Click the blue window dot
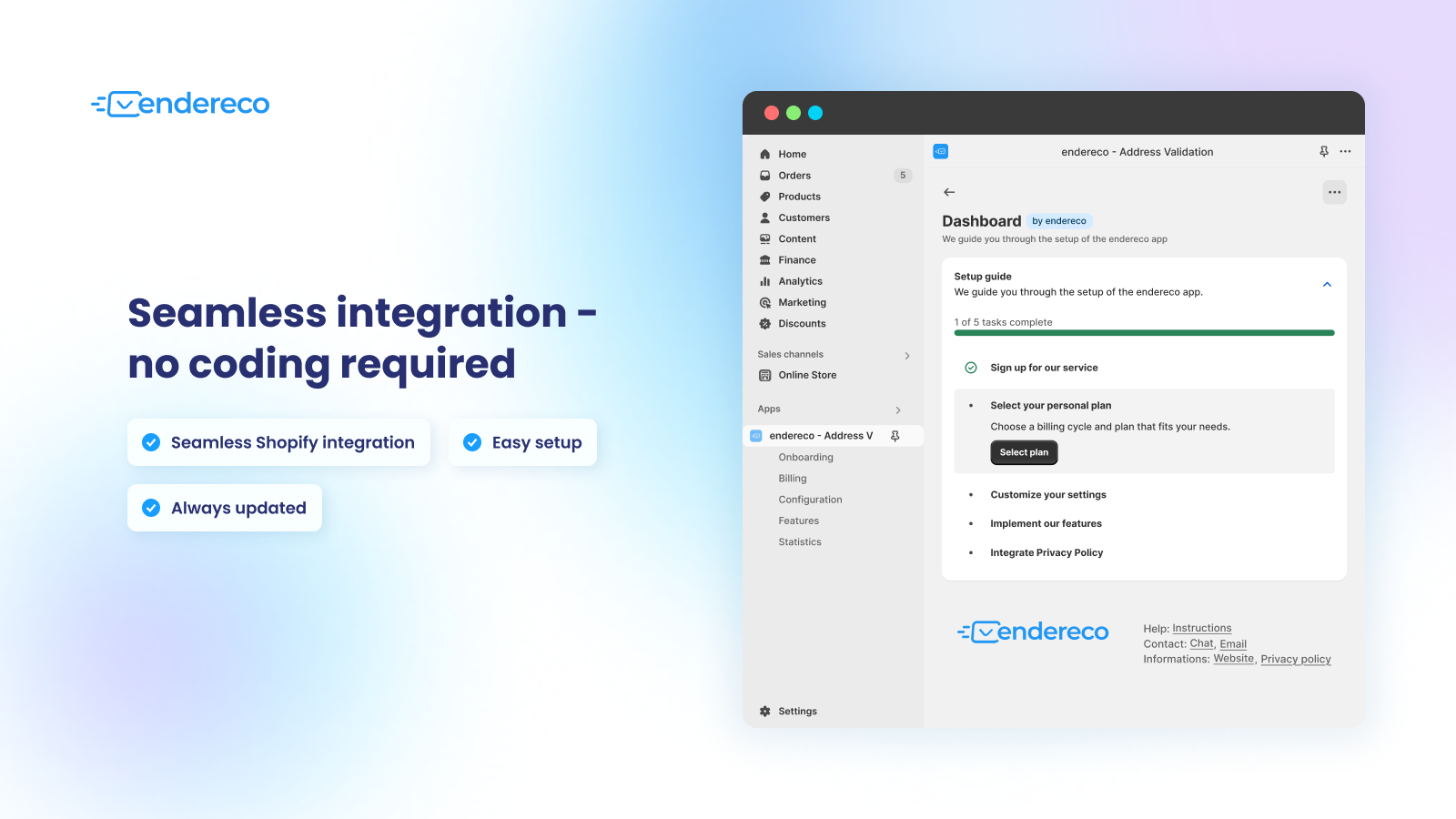The width and height of the screenshot is (1456, 819). [815, 113]
